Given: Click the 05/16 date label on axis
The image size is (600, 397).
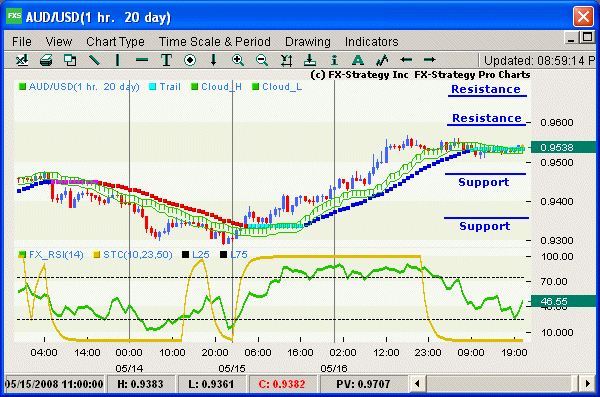Looking at the screenshot, I should pyautogui.click(x=334, y=369).
